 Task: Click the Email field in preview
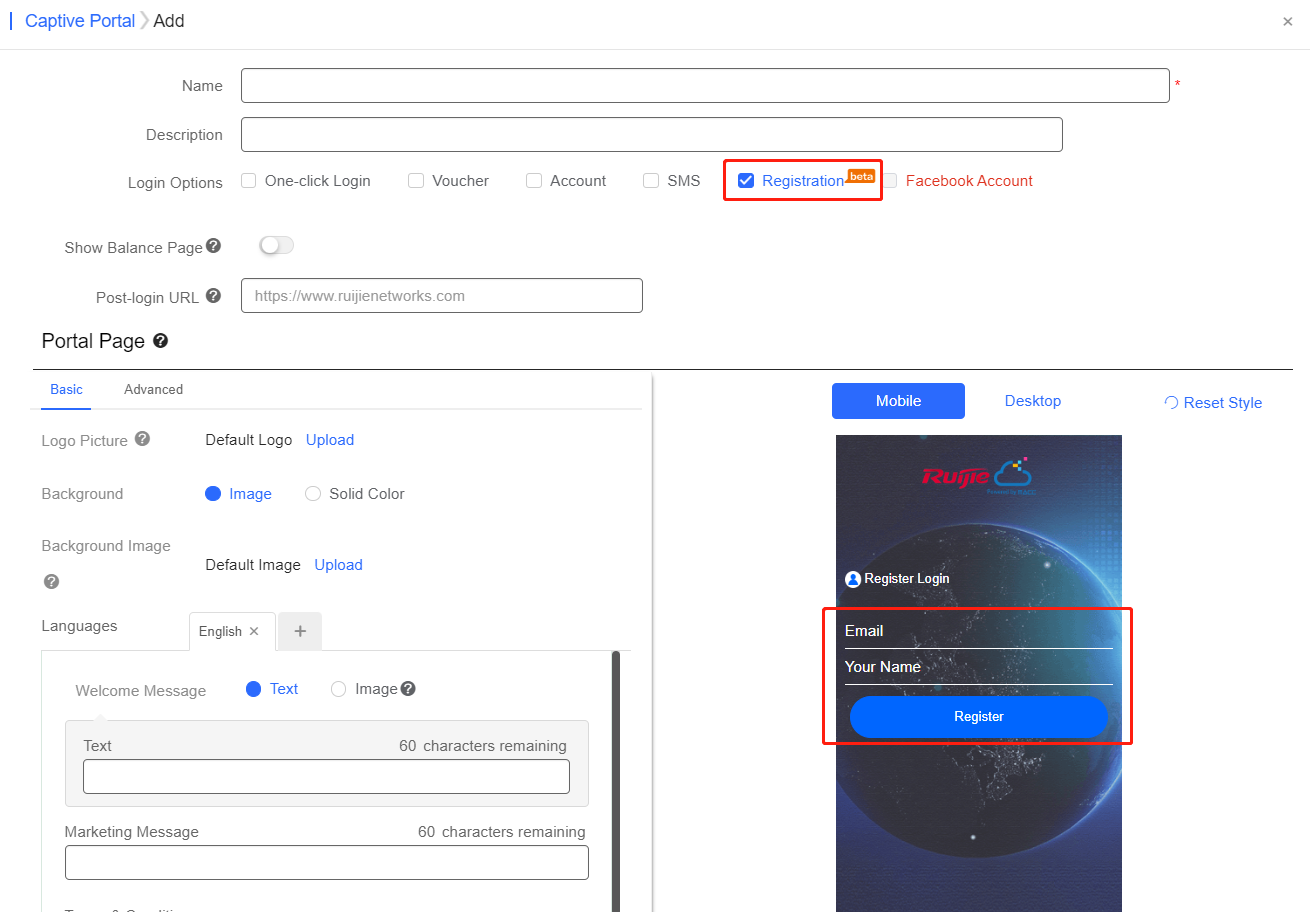(x=979, y=631)
